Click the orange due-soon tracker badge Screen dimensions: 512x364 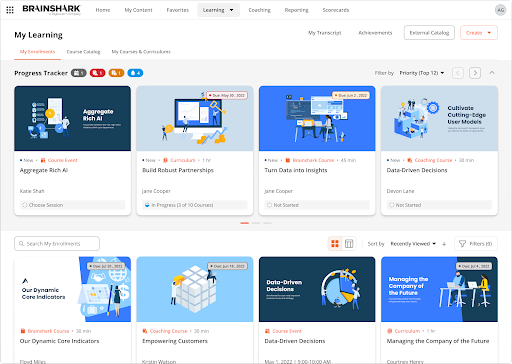(116, 73)
